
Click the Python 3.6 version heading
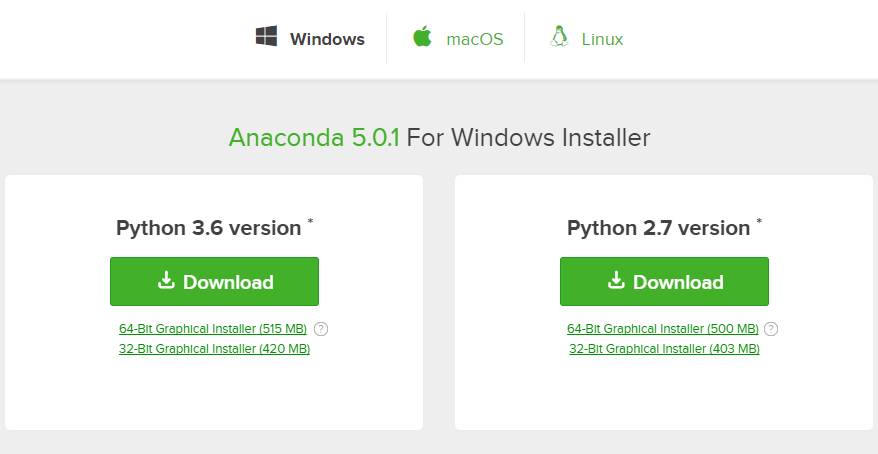(x=208, y=228)
